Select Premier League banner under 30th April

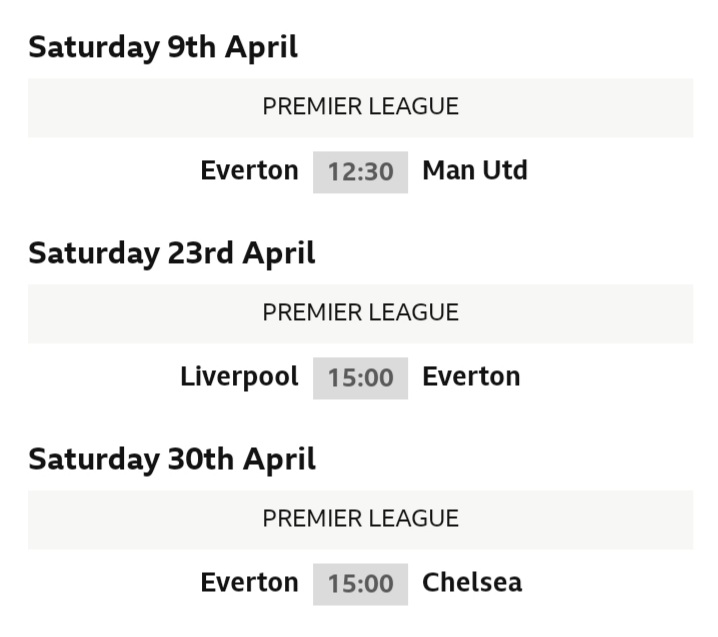[360, 519]
